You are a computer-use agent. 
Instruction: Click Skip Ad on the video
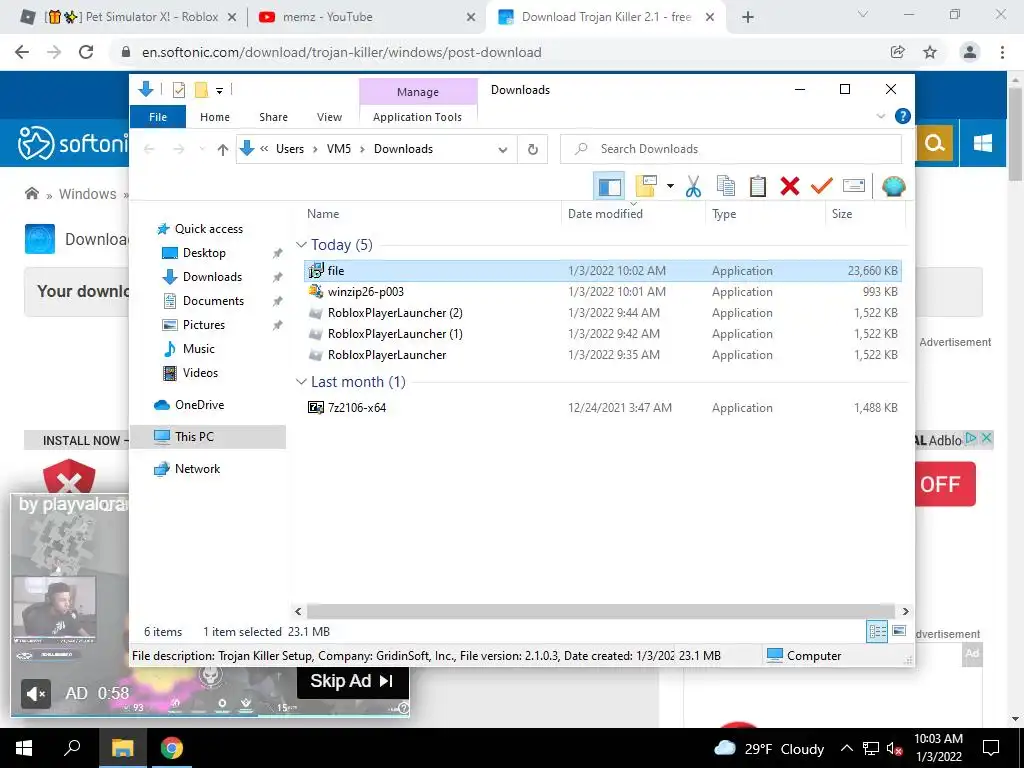353,681
